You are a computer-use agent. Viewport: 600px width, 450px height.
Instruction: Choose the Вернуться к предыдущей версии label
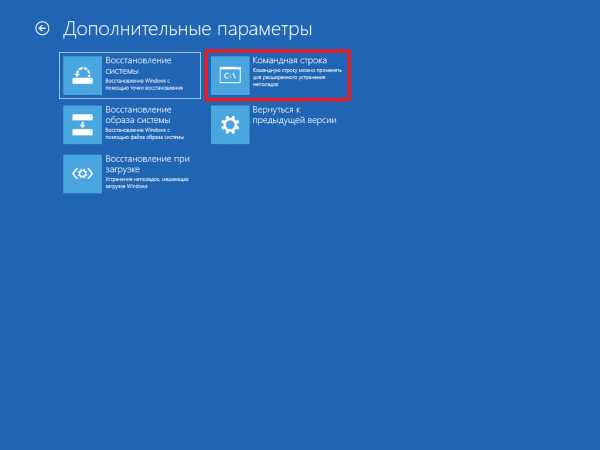pyautogui.click(x=294, y=115)
